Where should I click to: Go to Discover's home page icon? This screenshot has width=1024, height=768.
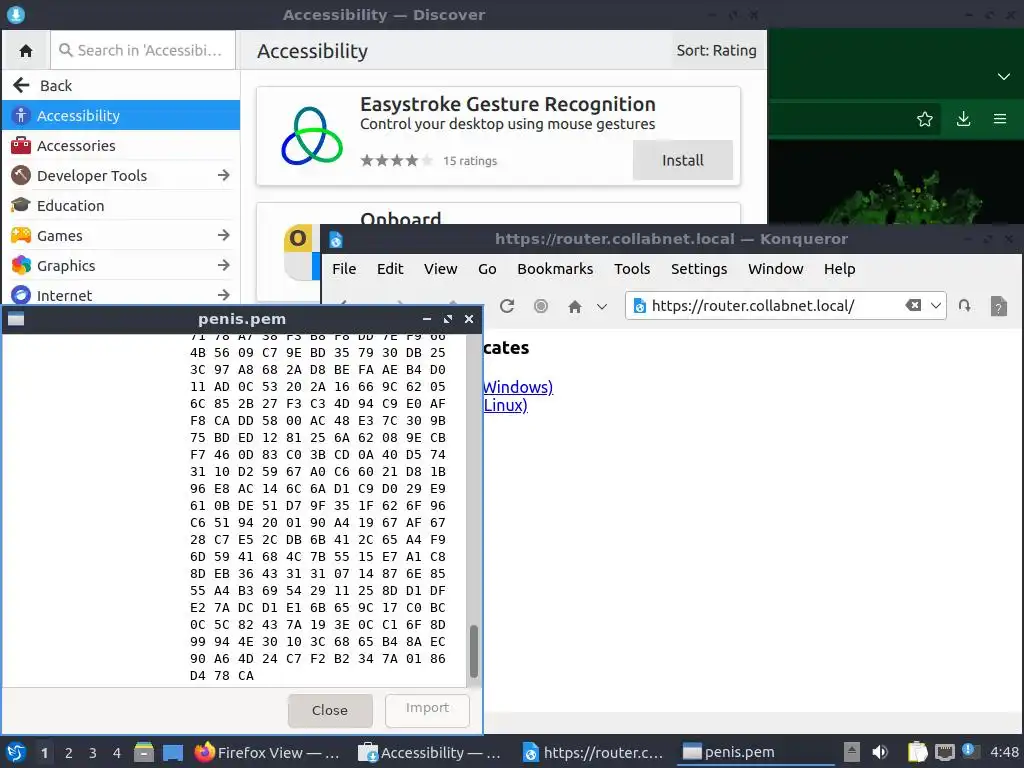click(26, 50)
